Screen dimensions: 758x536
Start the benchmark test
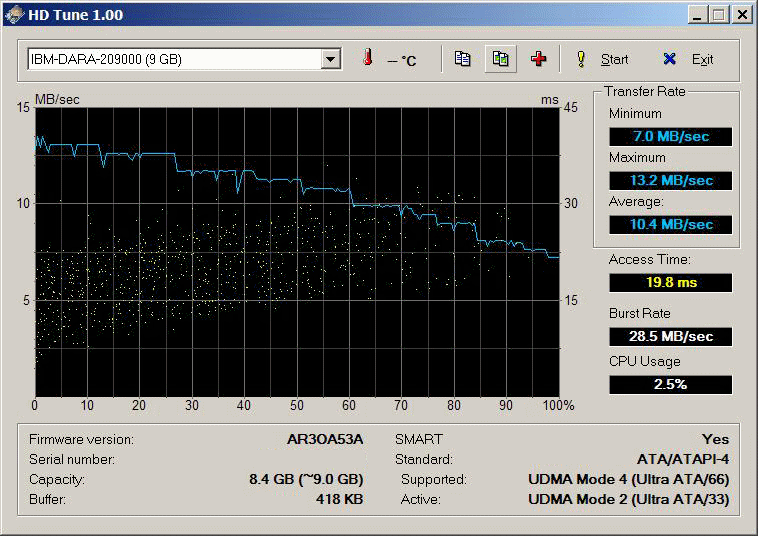tap(614, 59)
